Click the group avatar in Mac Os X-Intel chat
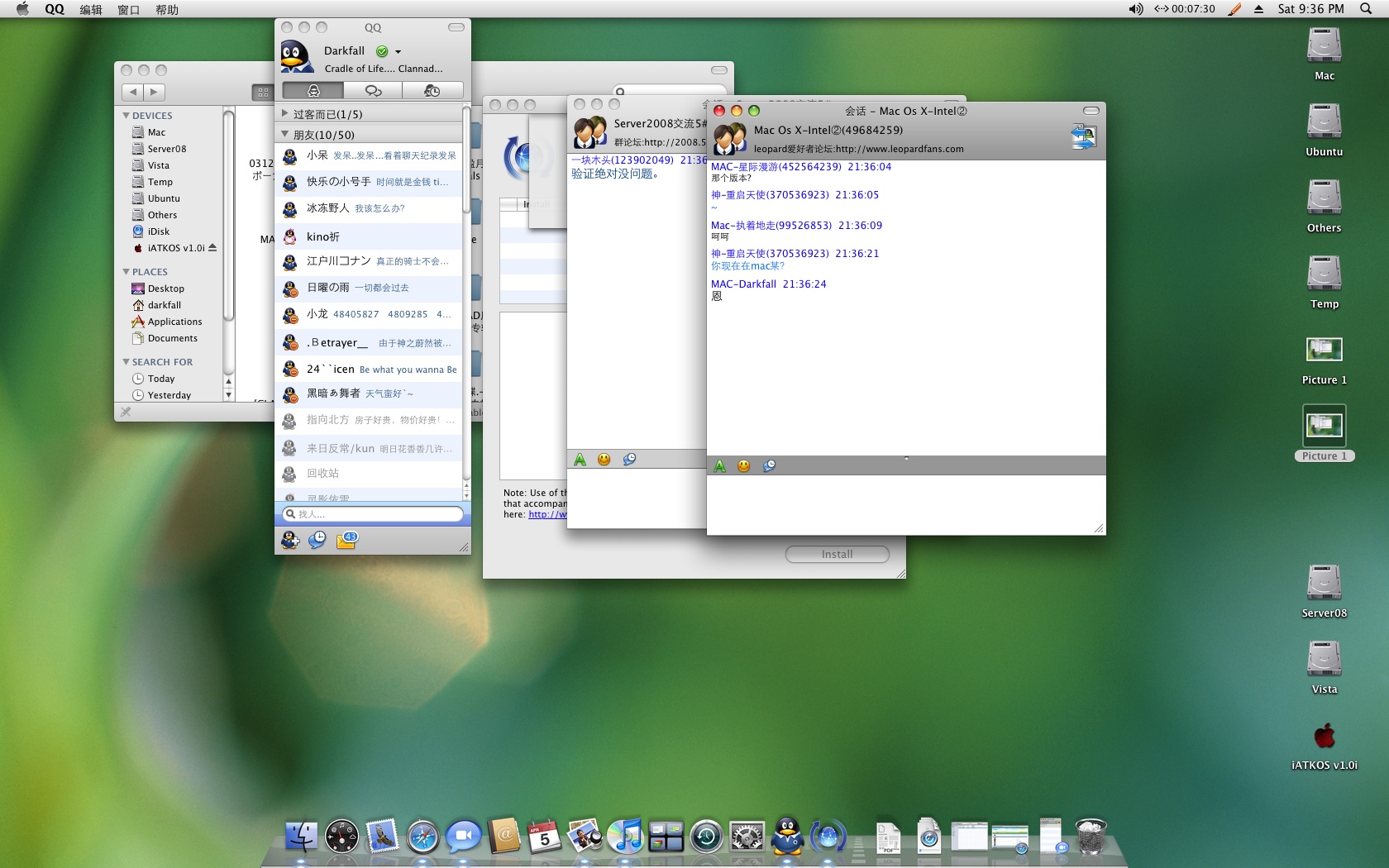 click(x=730, y=139)
